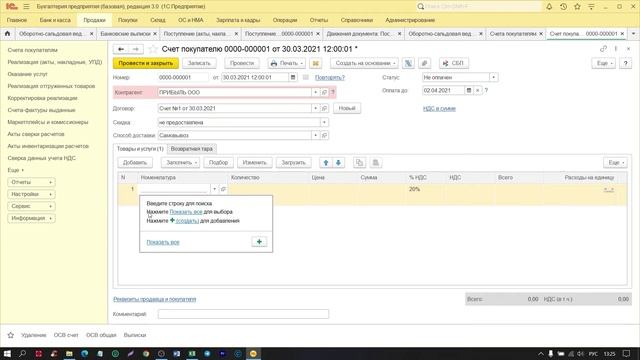Add document to favorites with star
Viewport: 640px width, 360px height.
click(x=153, y=49)
